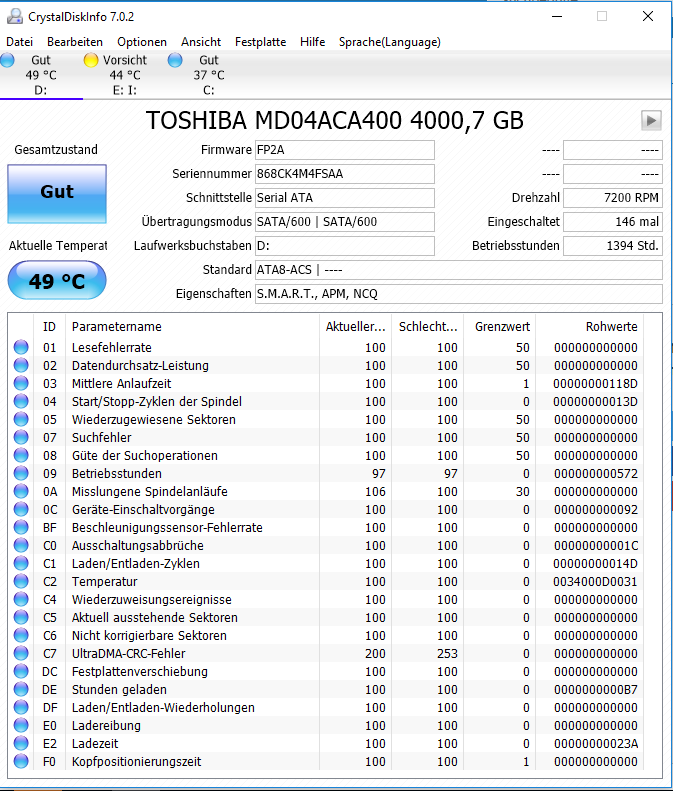
Task: Click the status icon for Temperatur row
Action: 21,581
